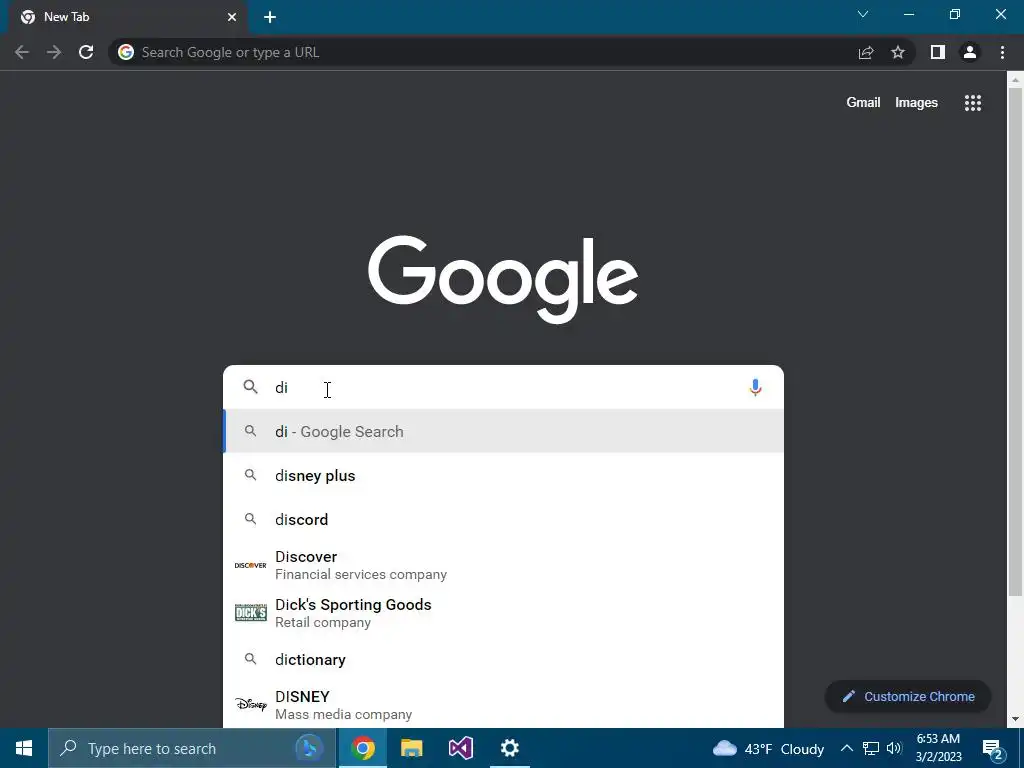The image size is (1024, 768).
Task: Open the tab search chevron
Action: 863,14
